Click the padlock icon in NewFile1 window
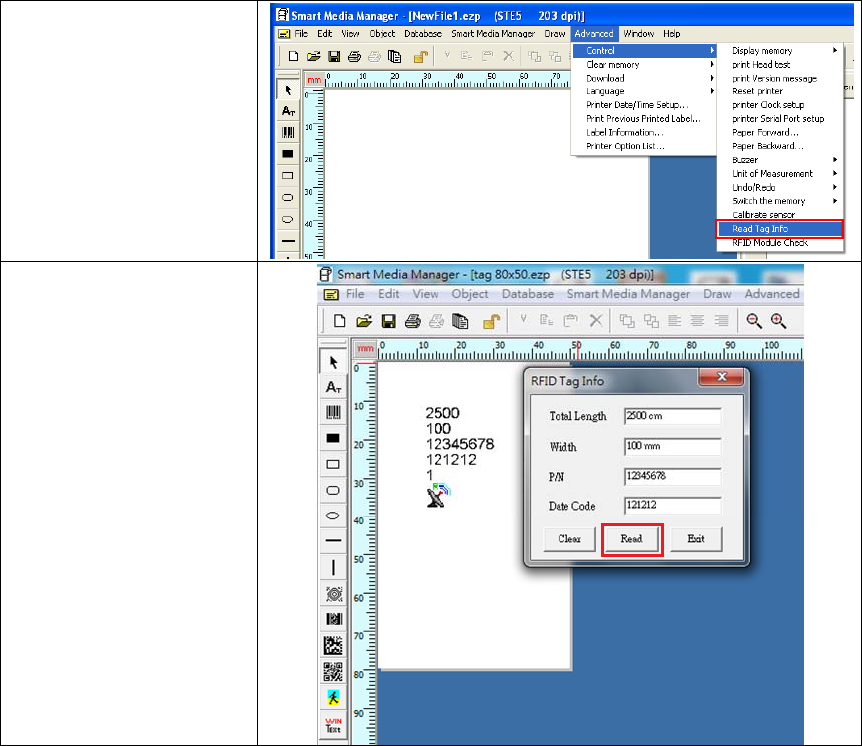862x746 pixels. click(421, 56)
